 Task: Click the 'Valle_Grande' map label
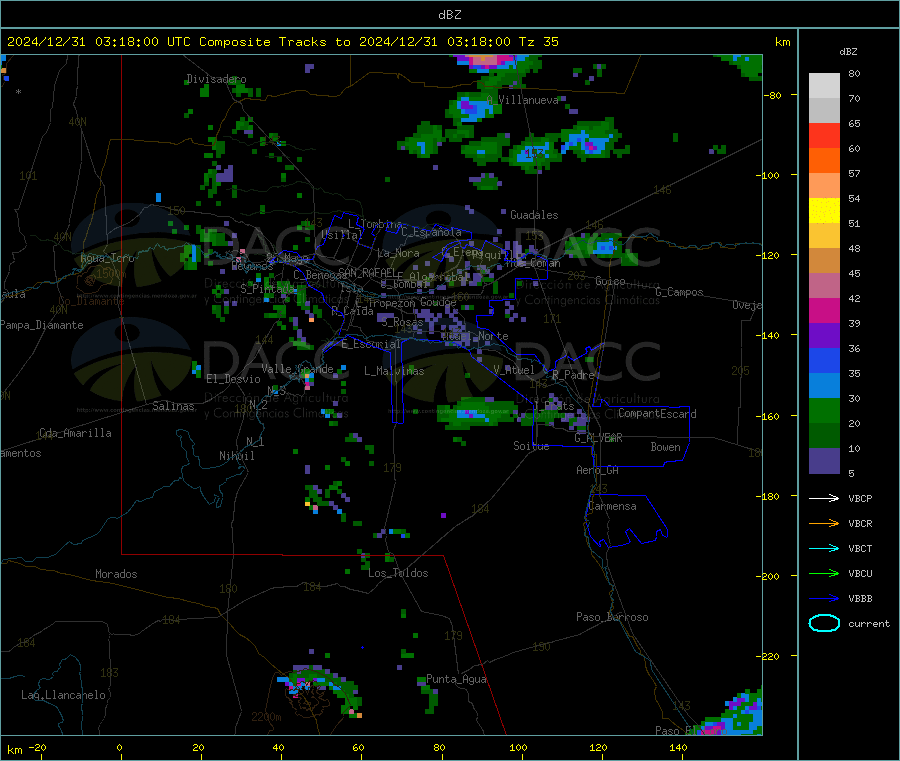pos(297,369)
